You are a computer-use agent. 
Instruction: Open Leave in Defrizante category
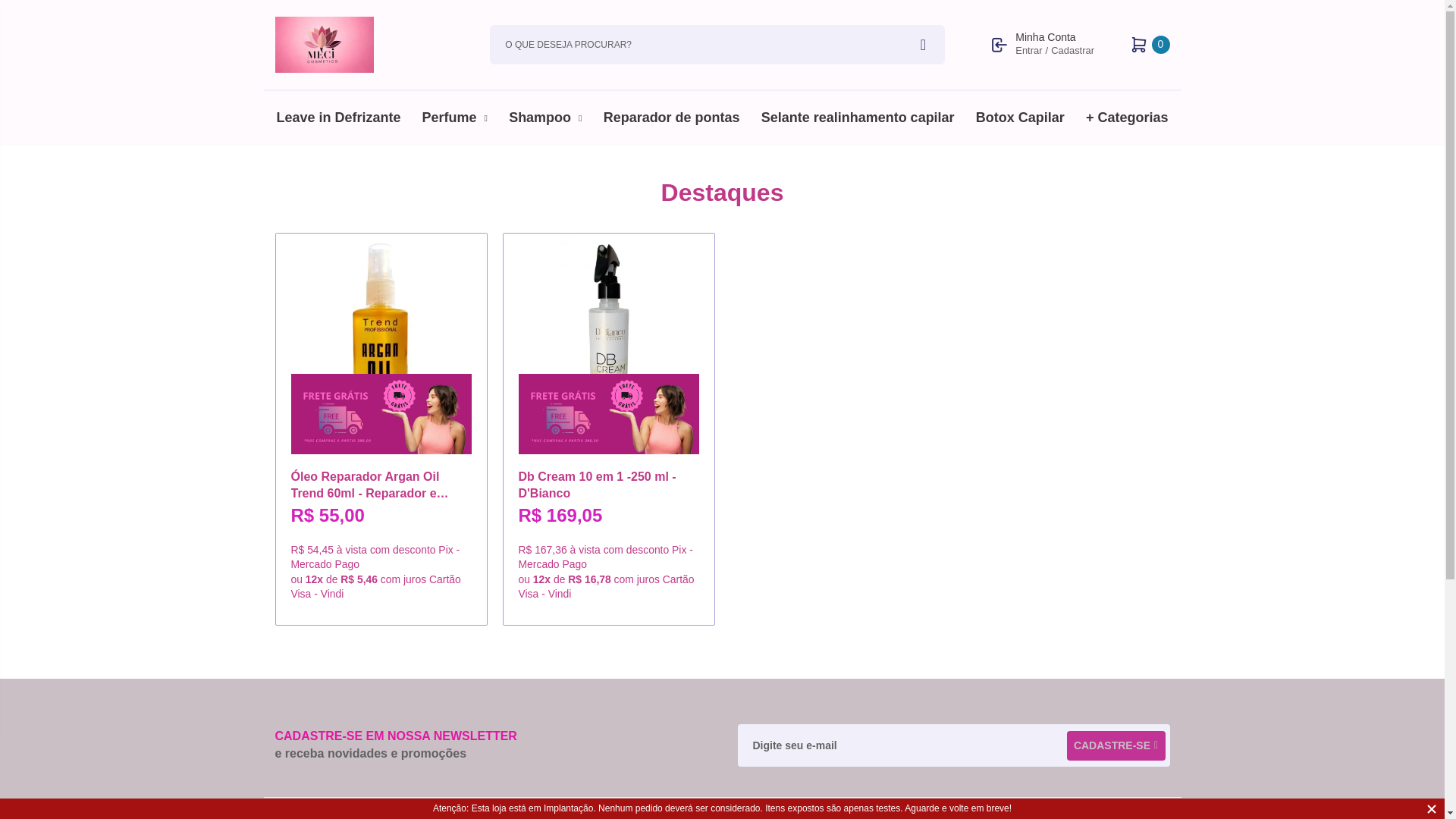click(x=338, y=118)
